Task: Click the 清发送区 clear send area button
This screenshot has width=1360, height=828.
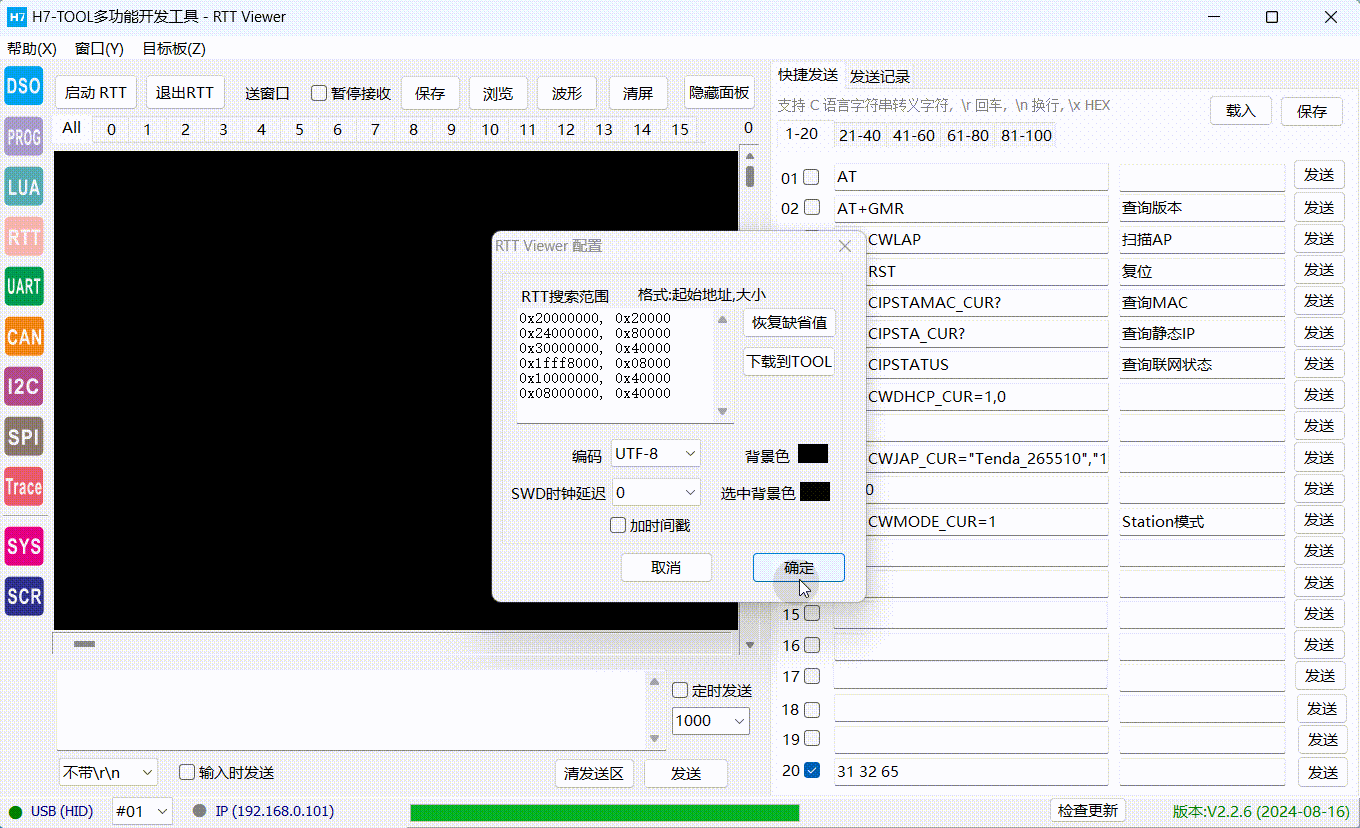Action: (594, 774)
